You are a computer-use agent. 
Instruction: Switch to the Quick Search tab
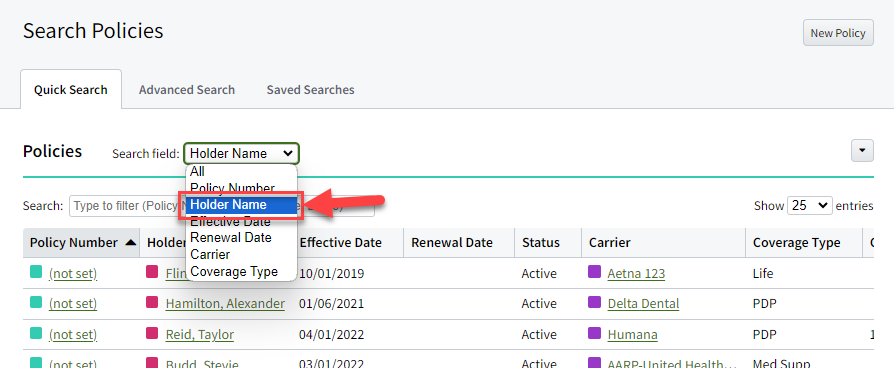point(71,90)
